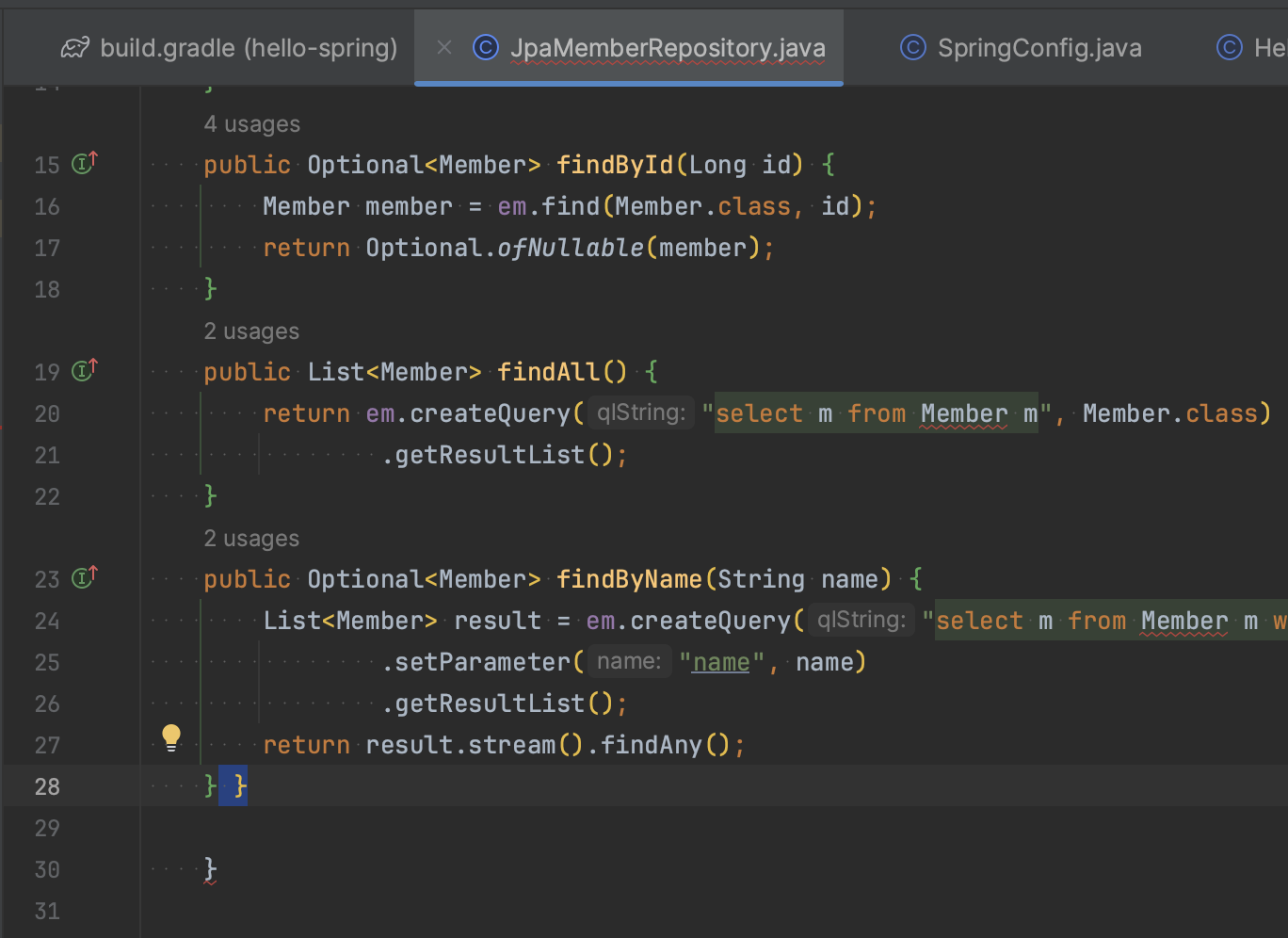Screen dimensions: 1288x938
Task: Click the closing brace on line 22
Action: pos(210,496)
